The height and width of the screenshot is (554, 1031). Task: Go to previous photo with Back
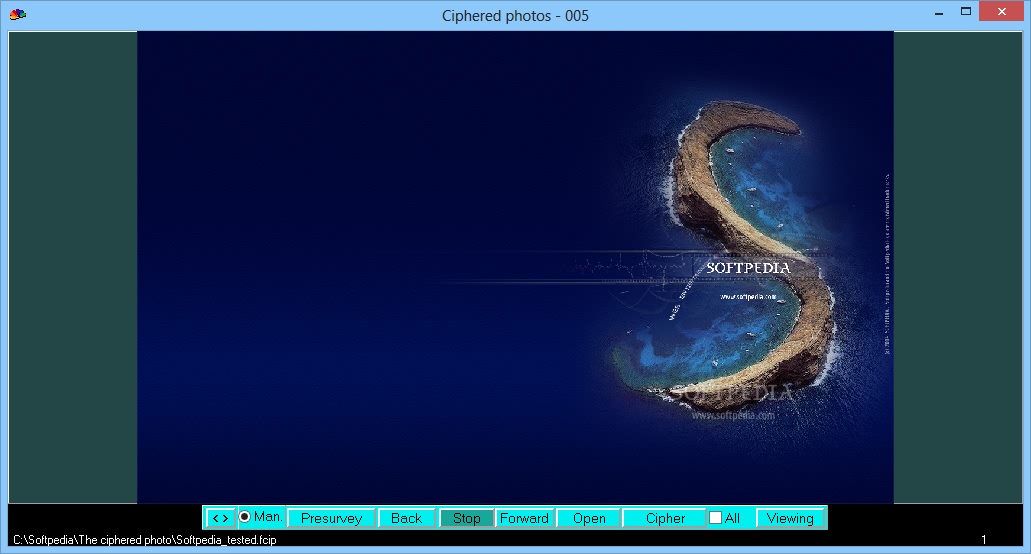(x=406, y=518)
